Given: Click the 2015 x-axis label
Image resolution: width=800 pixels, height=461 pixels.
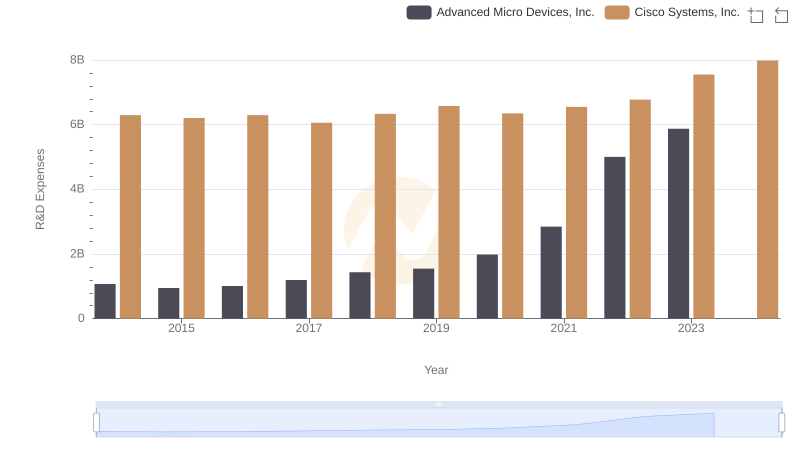Looking at the screenshot, I should (x=181, y=328).
